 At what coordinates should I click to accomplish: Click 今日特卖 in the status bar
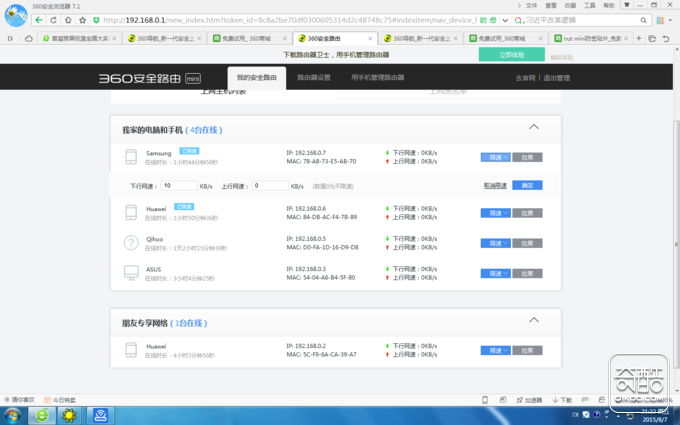click(x=60, y=400)
